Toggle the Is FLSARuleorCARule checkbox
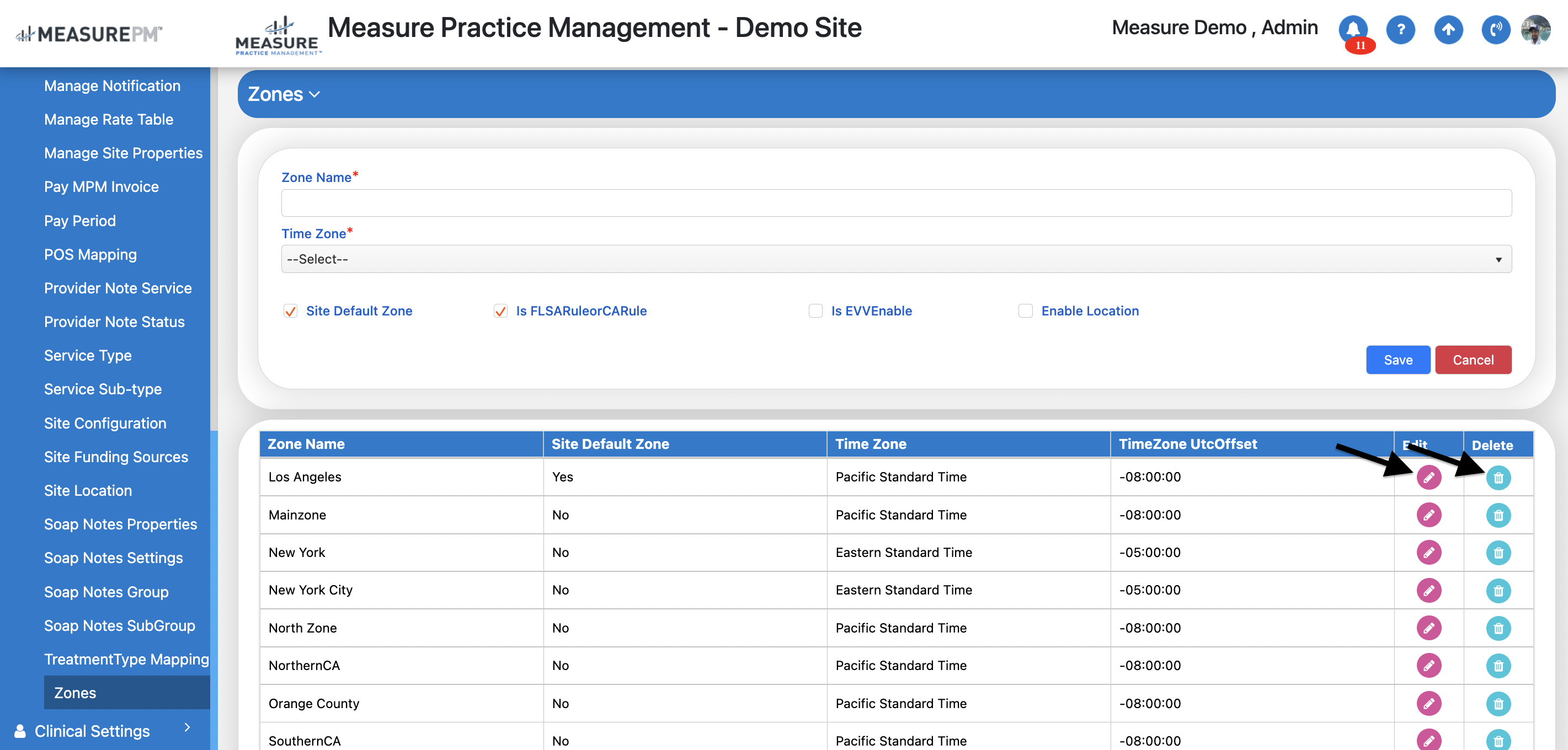This screenshot has width=1568, height=750. tap(500, 312)
